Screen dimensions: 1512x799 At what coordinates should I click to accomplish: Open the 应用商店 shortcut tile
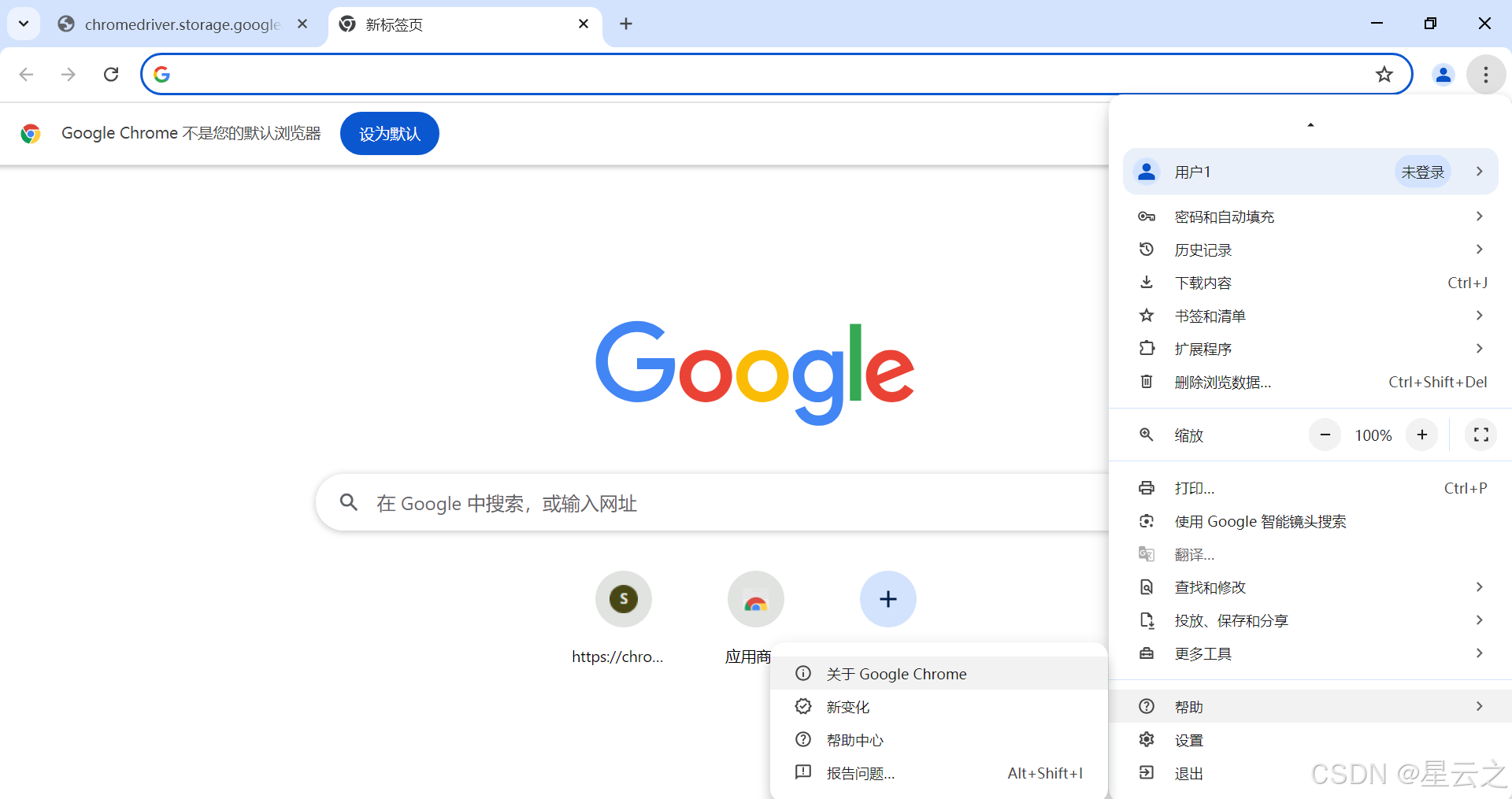755,617
